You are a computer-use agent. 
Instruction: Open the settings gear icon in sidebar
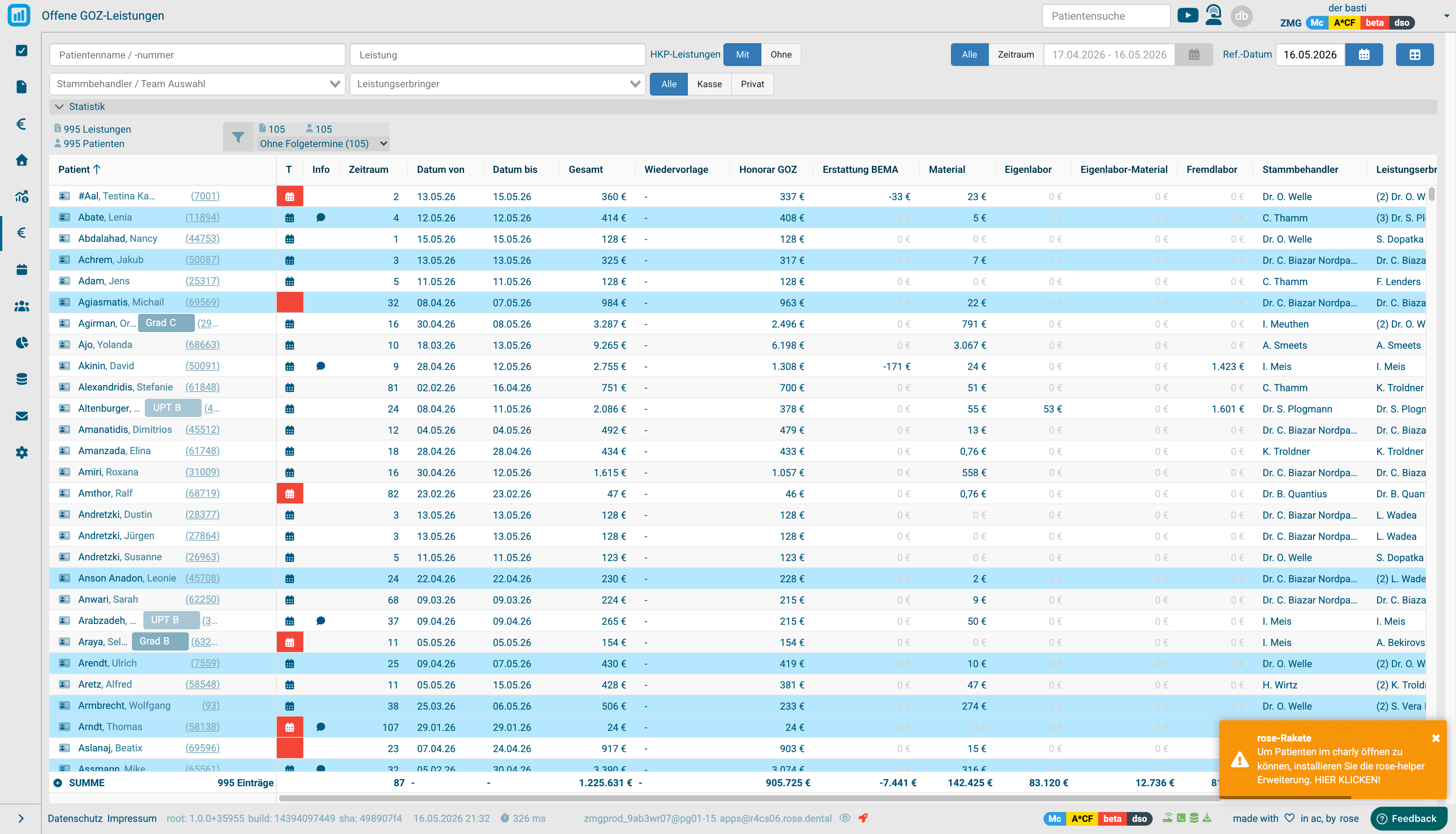[22, 453]
